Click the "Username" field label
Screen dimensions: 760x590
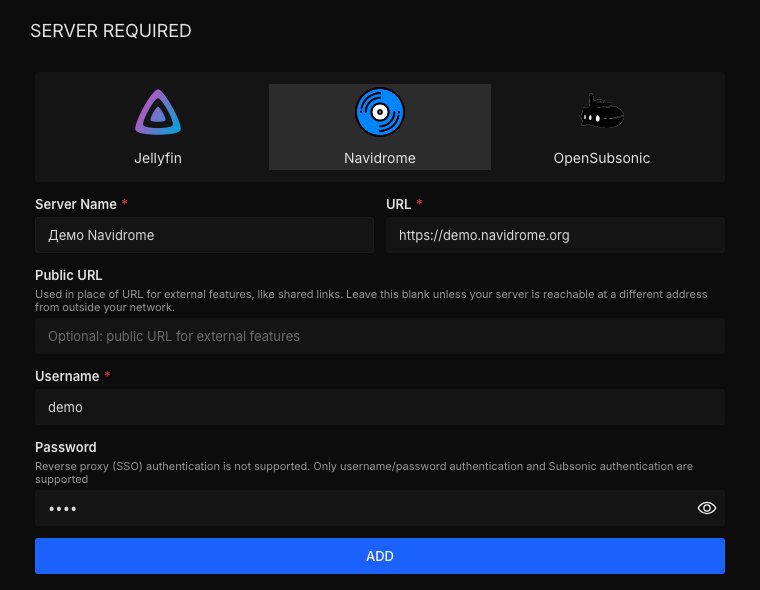coord(67,376)
